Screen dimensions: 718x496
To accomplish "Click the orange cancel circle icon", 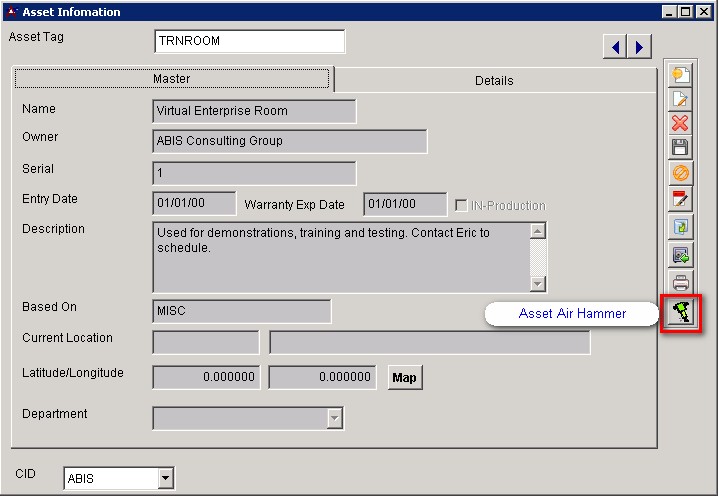I will tap(680, 173).
